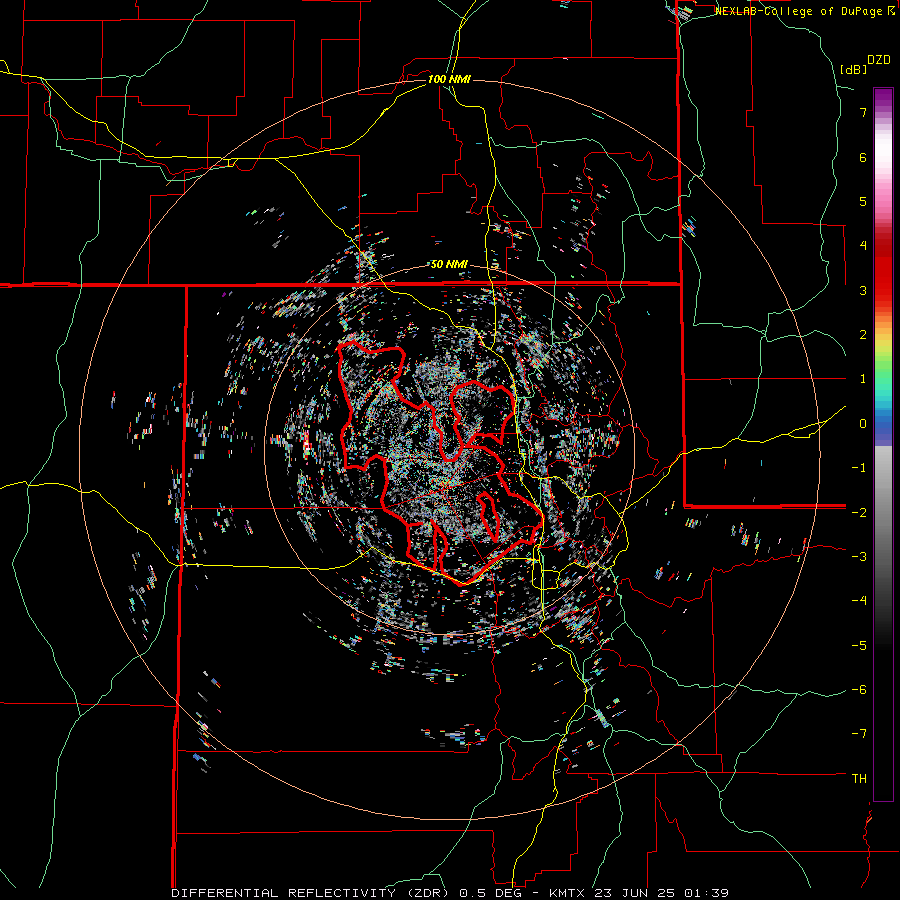
Task: Click the 3 value on the color scale
Action: 863,290
